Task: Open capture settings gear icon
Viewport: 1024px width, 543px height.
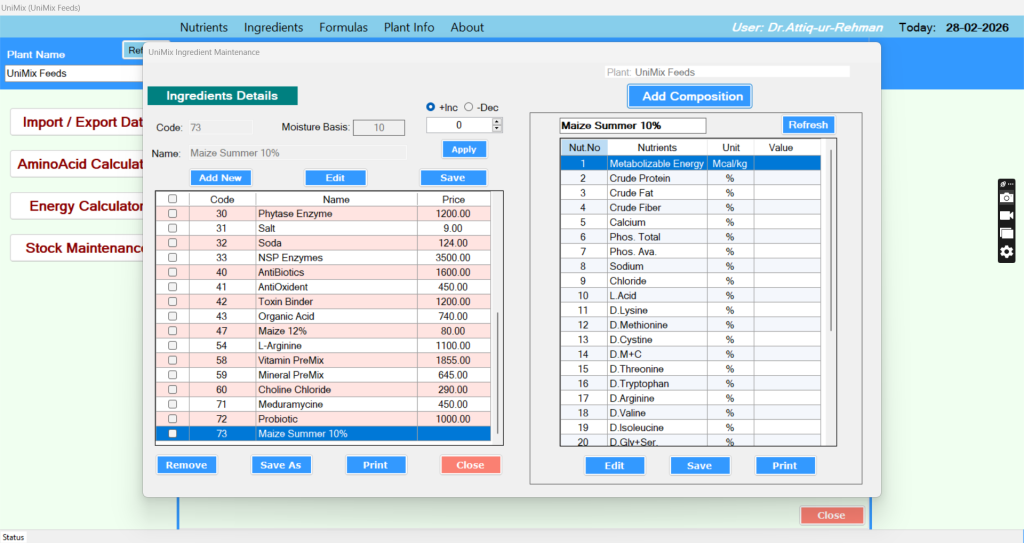Action: [1007, 252]
